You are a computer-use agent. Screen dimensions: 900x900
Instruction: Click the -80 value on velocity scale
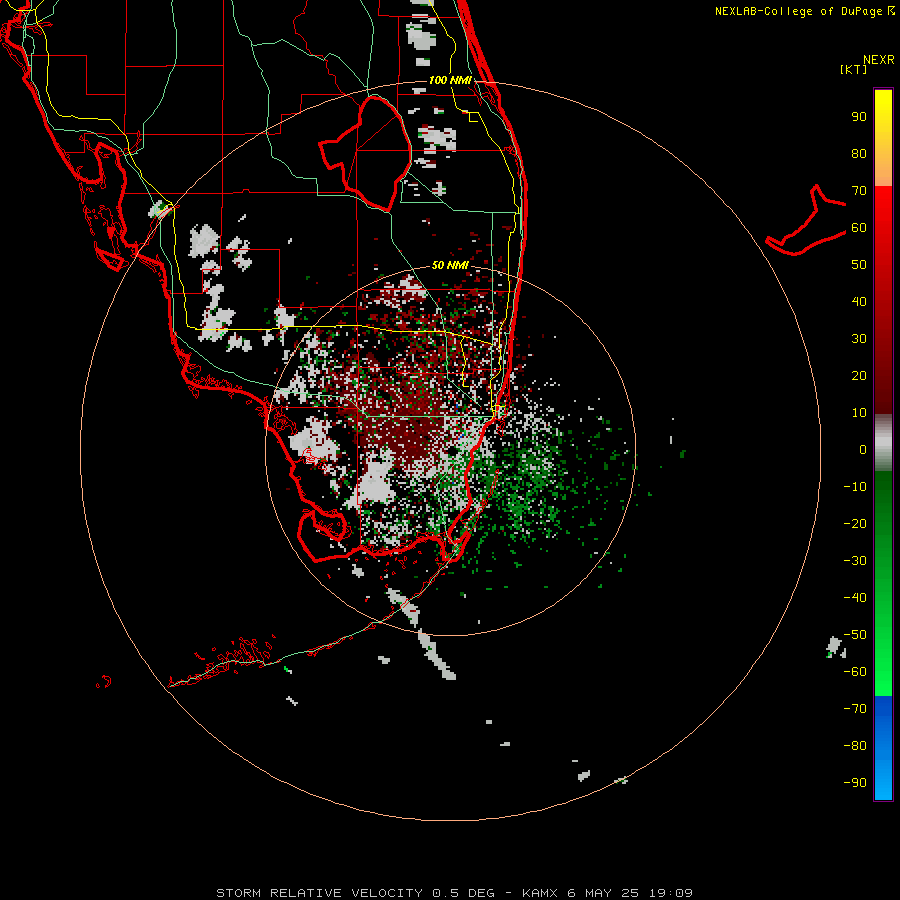[855, 746]
